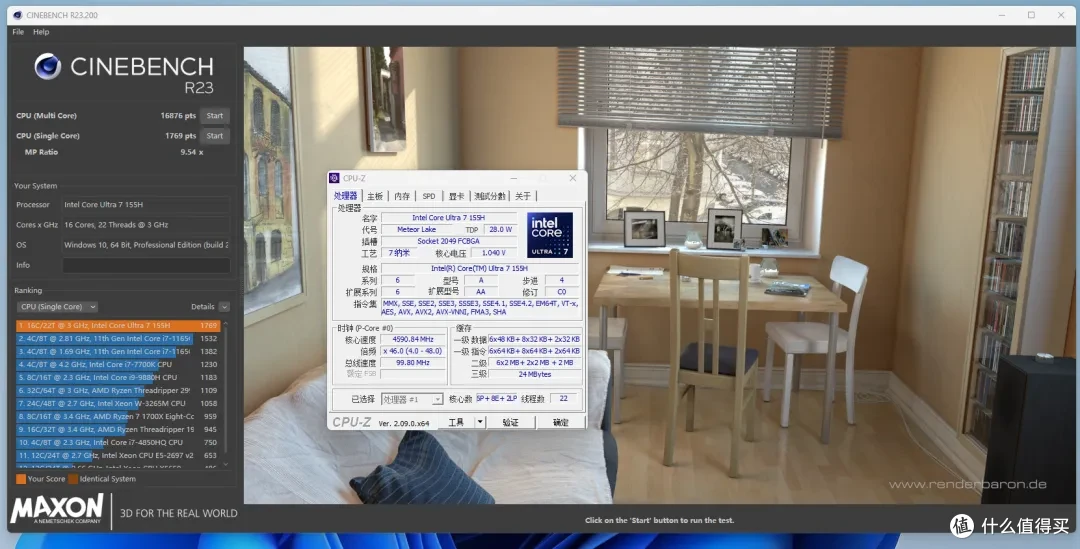Click the x 46.0 (4.0 - 48.0) multiplier value

coord(413,351)
